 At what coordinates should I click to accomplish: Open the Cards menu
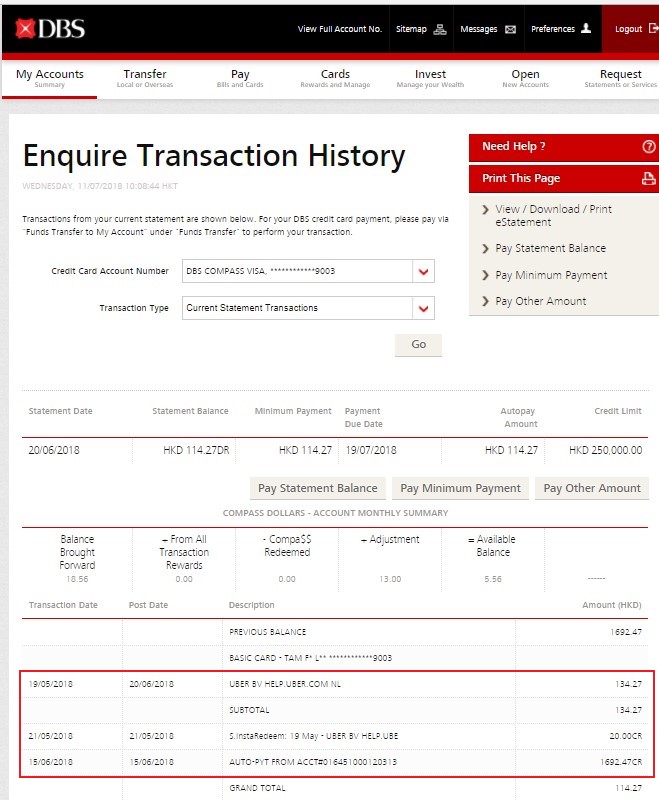(x=335, y=78)
